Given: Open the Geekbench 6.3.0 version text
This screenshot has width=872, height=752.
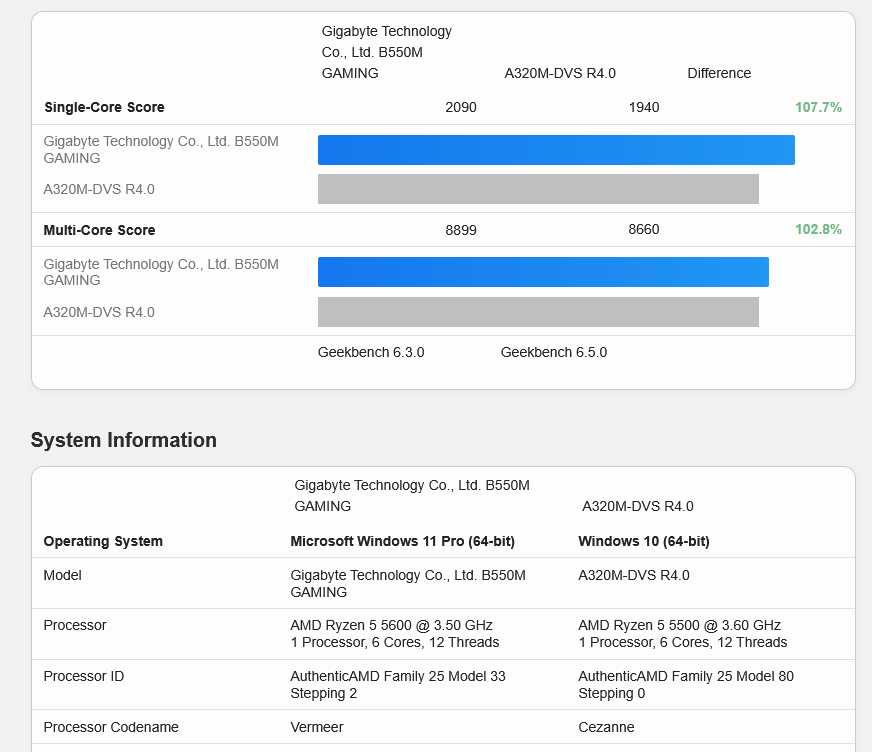Looking at the screenshot, I should [x=371, y=352].
